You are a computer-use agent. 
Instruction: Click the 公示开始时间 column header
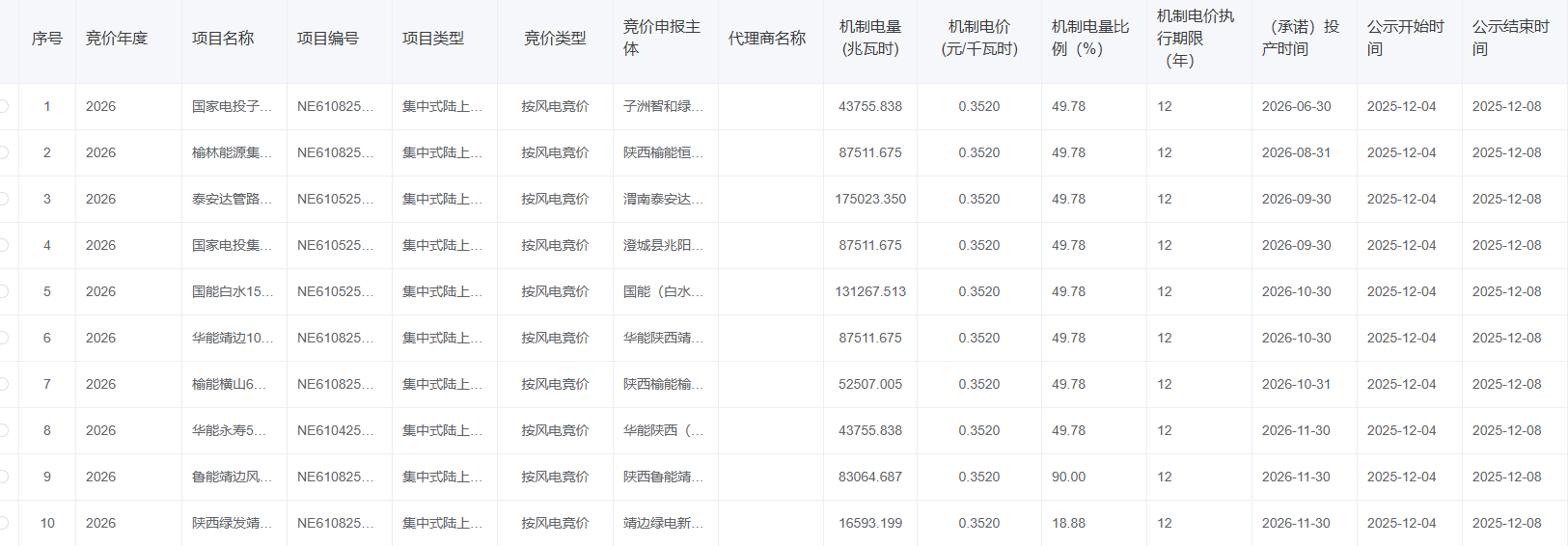(x=1405, y=39)
